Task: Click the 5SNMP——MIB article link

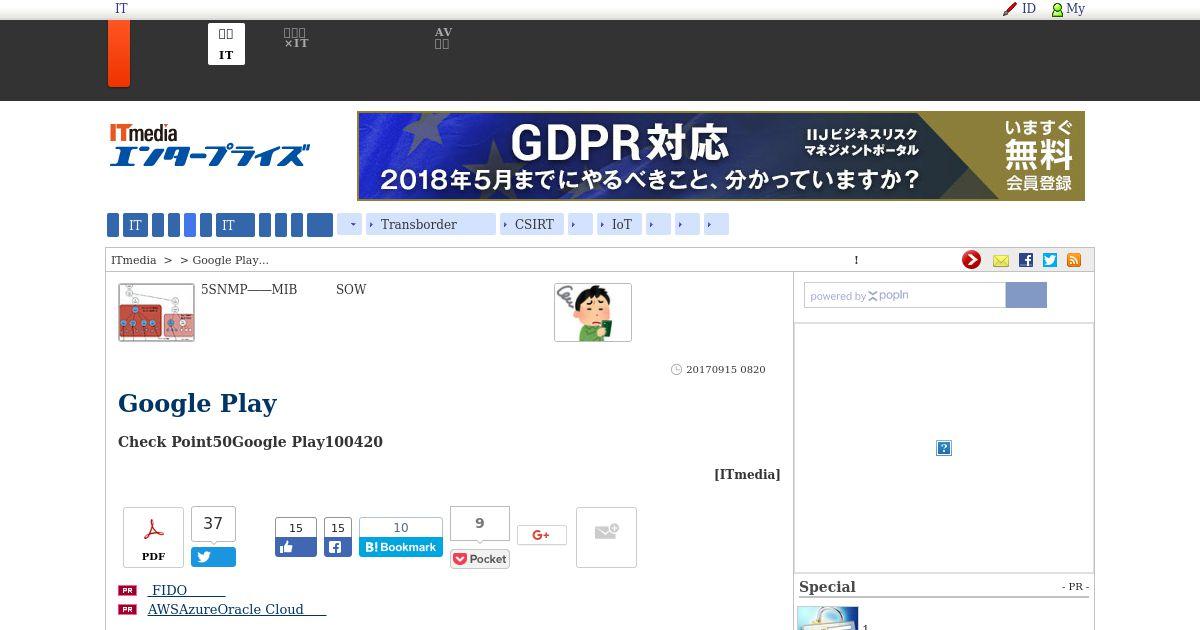Action: click(249, 290)
